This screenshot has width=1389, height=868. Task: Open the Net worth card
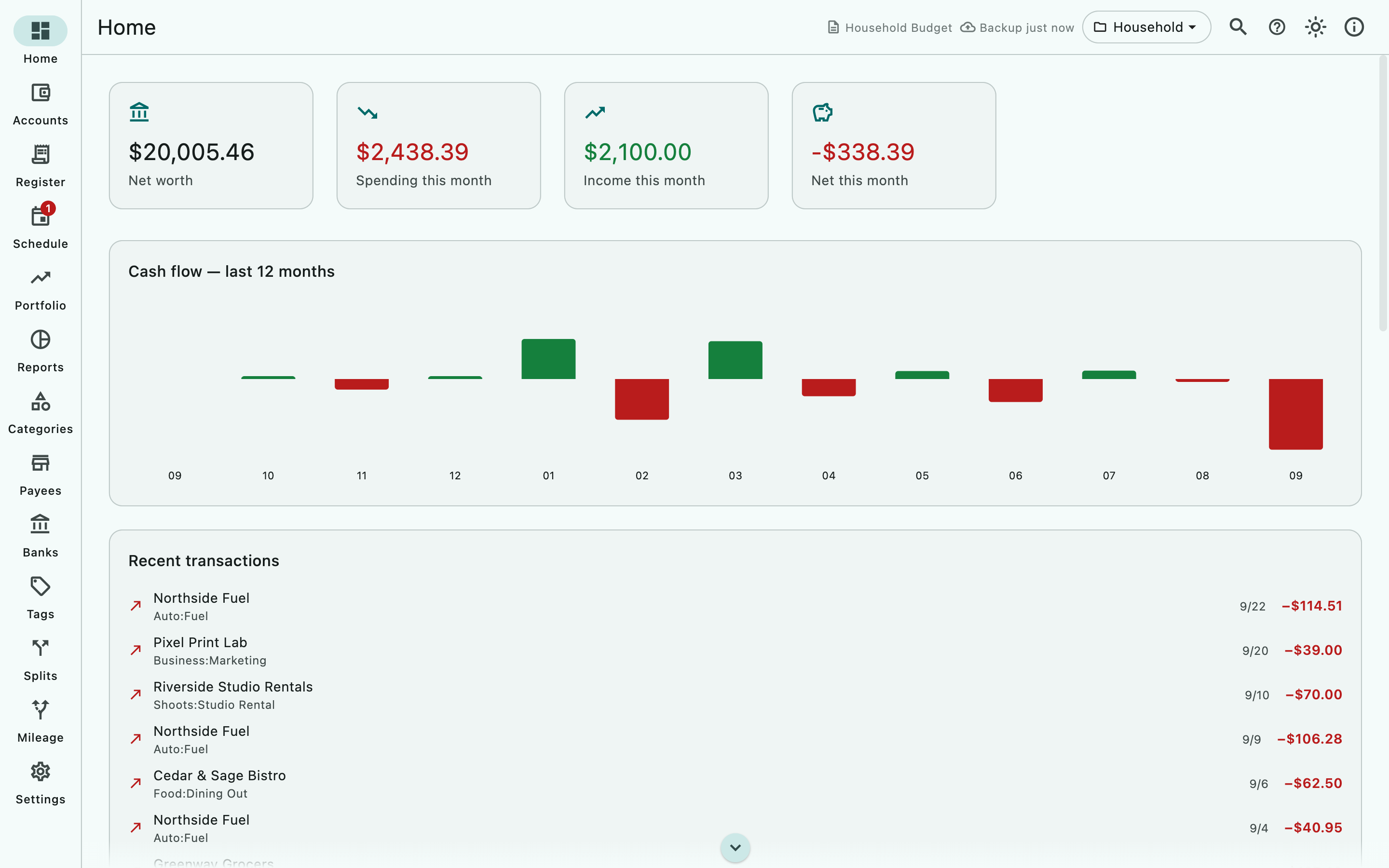[x=211, y=146]
